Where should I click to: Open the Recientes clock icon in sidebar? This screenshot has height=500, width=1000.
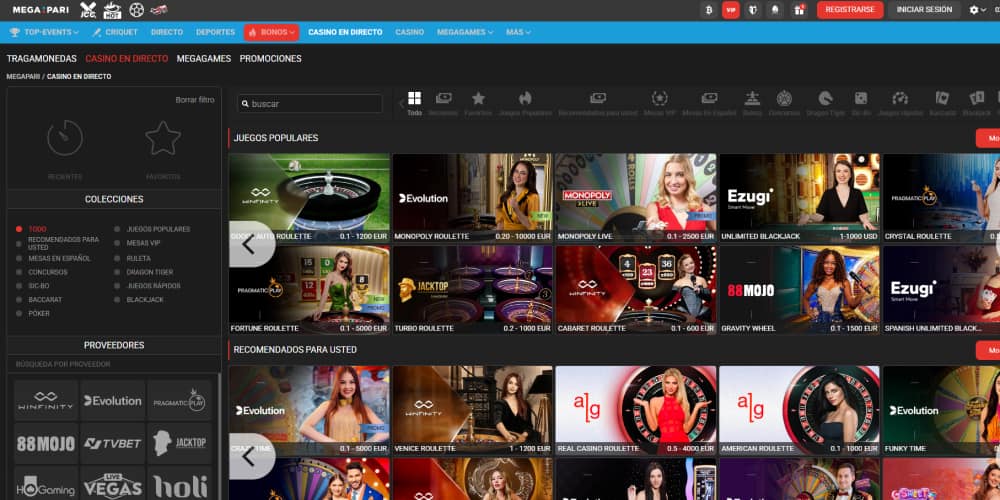[x=64, y=138]
